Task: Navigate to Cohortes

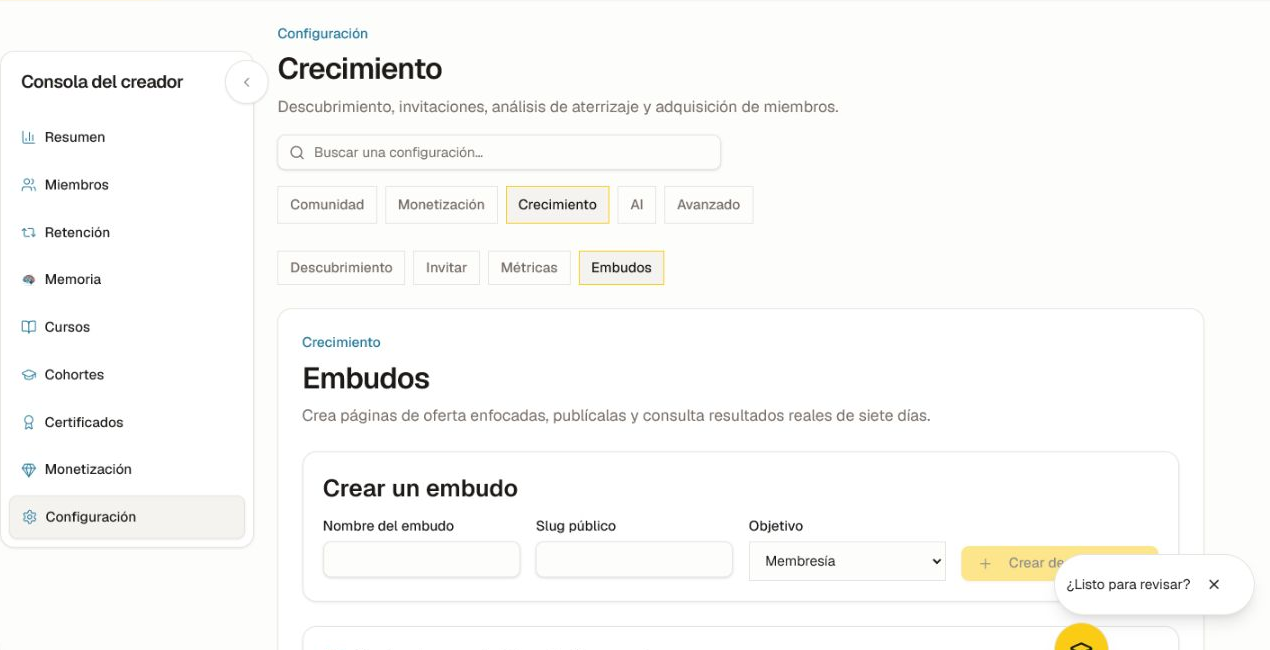Action: point(127,375)
